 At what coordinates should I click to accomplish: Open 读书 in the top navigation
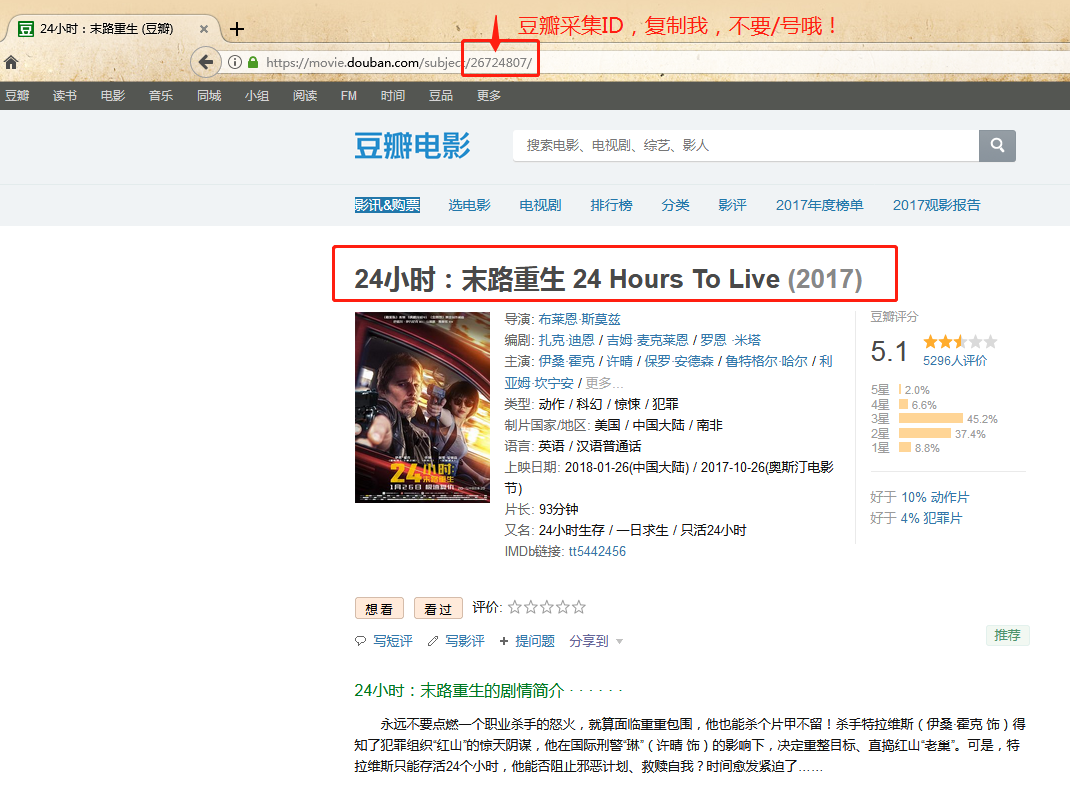click(x=65, y=96)
